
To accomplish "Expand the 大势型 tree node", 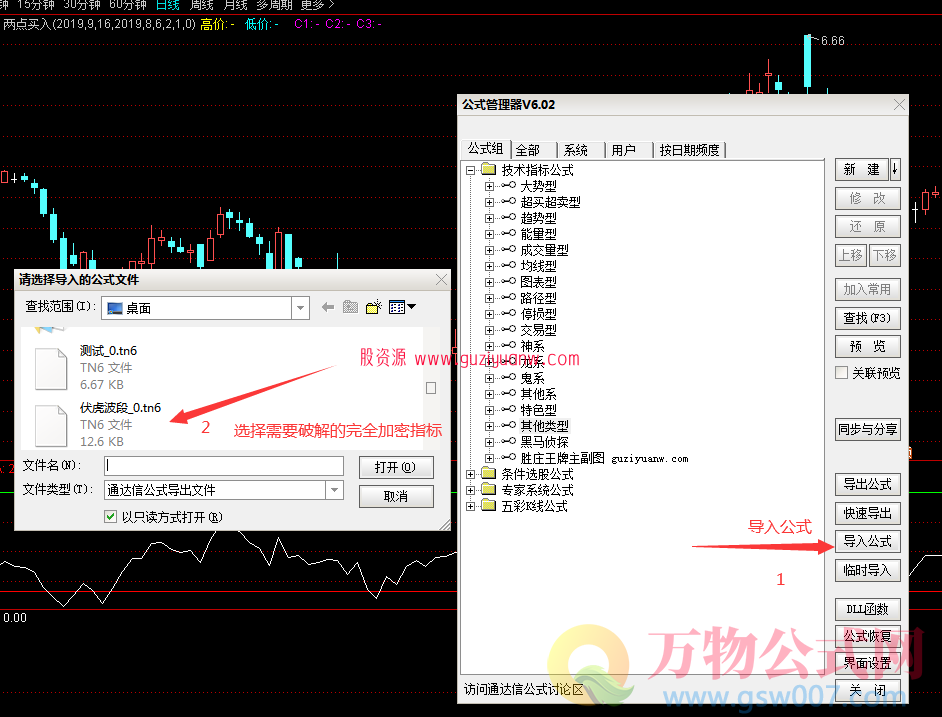I will click(x=489, y=186).
